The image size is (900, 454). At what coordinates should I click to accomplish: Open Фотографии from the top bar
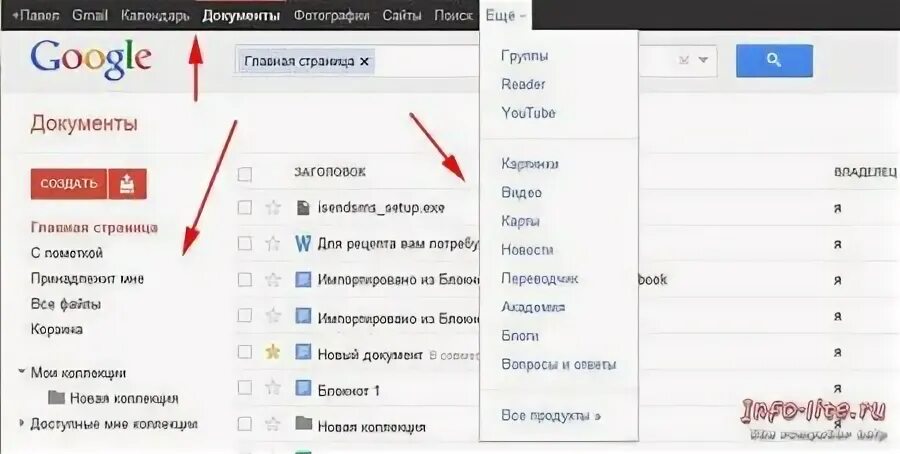tap(331, 15)
